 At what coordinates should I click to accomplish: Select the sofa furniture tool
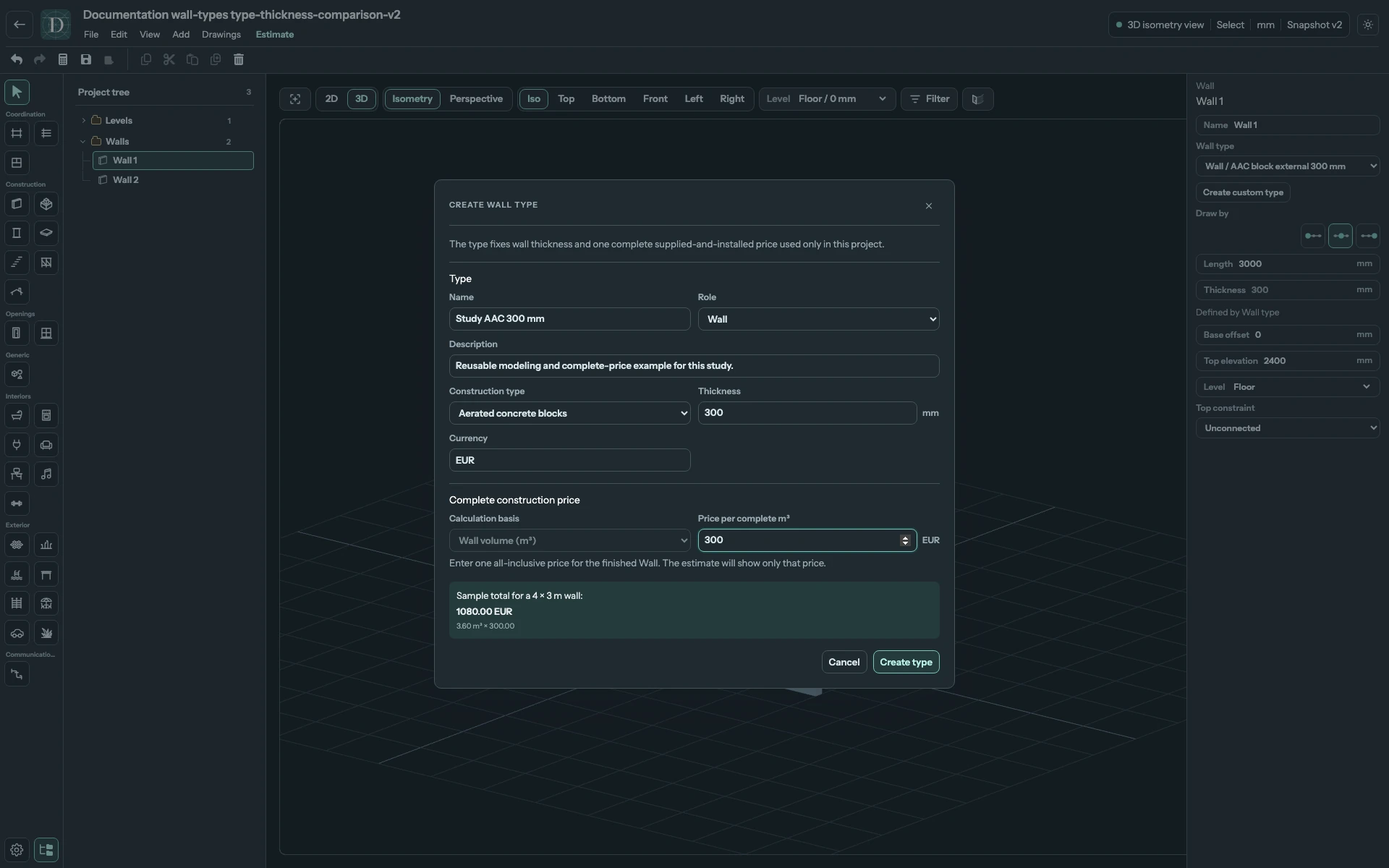coord(46,445)
